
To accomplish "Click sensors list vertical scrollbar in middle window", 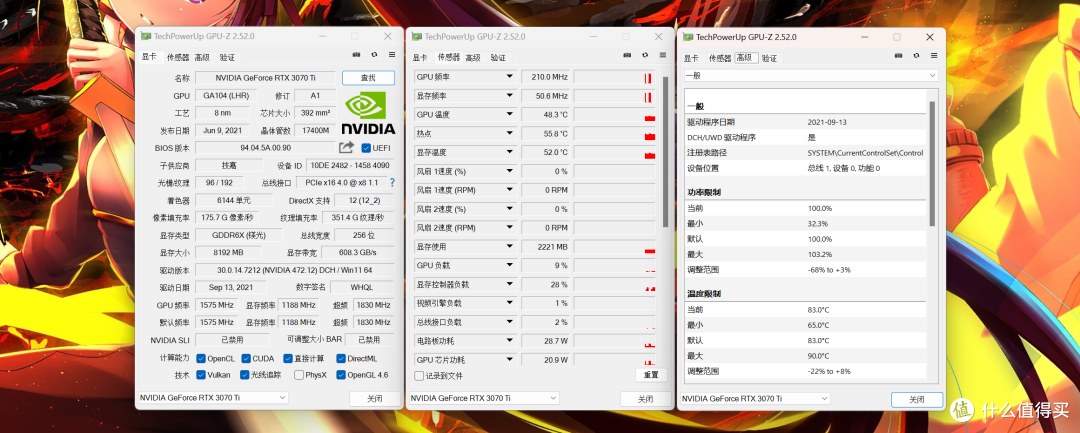I will (665, 151).
